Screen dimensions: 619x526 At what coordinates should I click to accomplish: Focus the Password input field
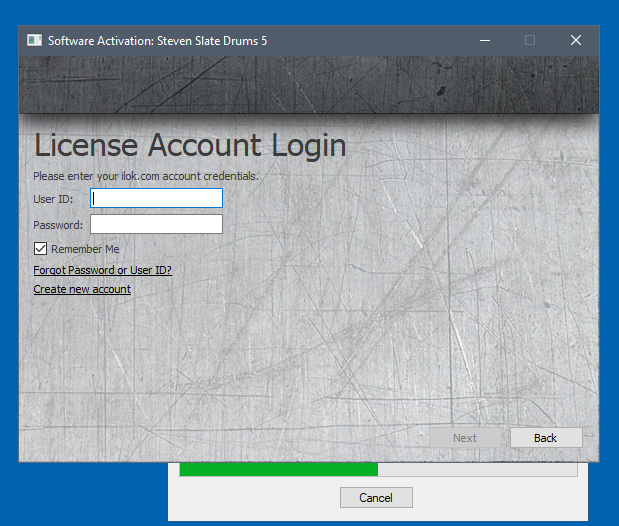tap(156, 224)
